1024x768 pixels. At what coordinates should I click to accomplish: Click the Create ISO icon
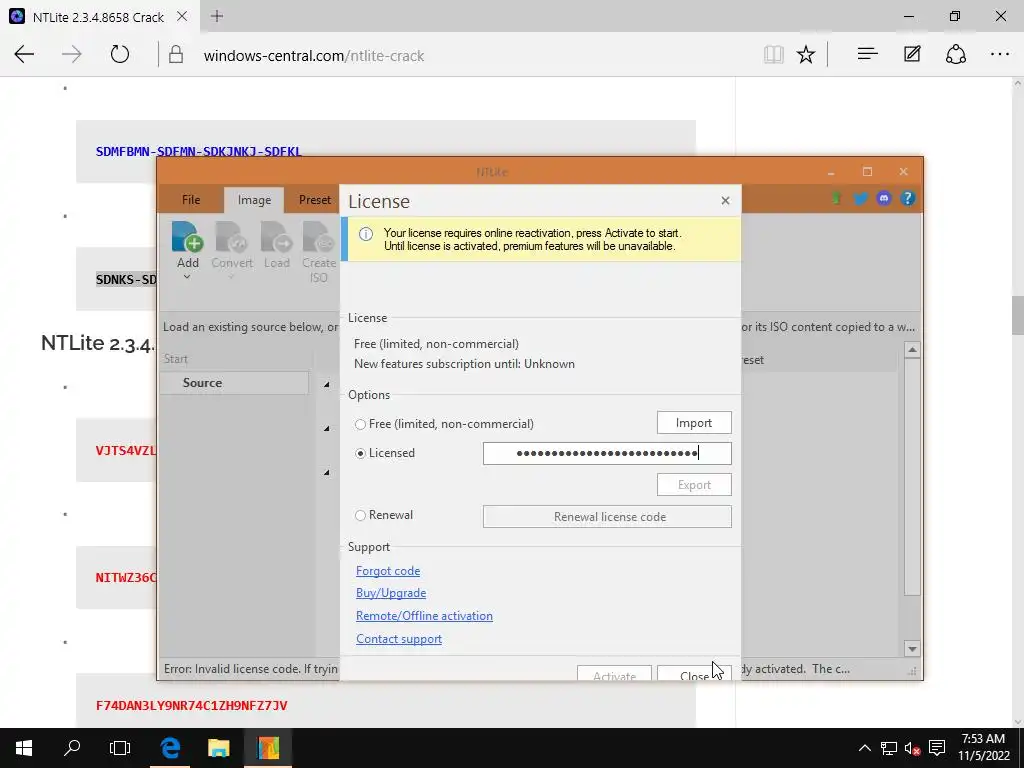pyautogui.click(x=319, y=237)
